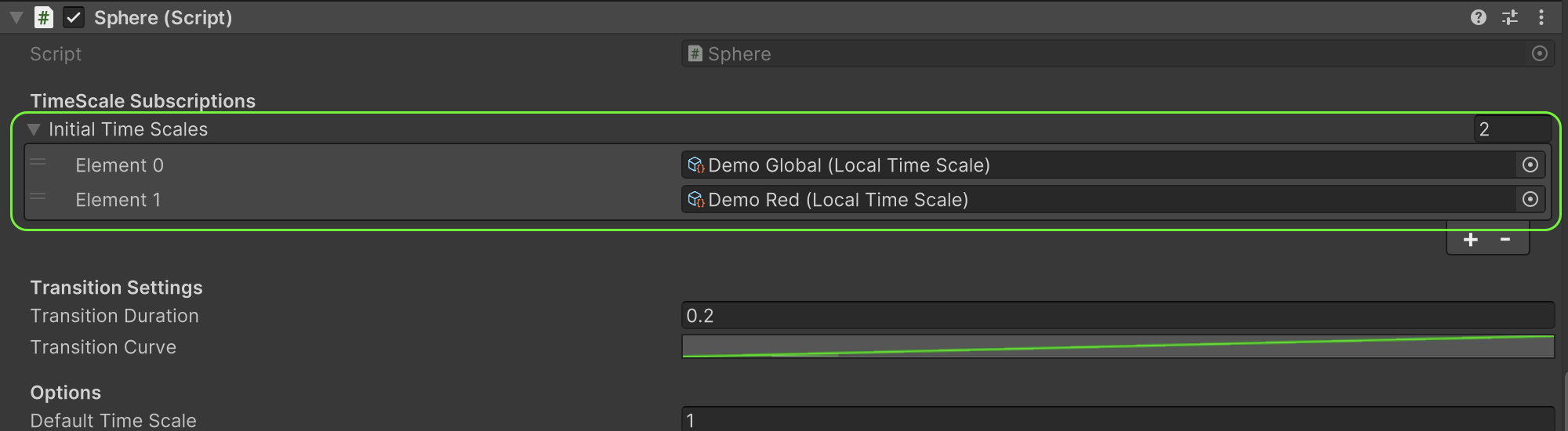
Task: Disable the Sphere script checkbox
Action: (x=74, y=17)
